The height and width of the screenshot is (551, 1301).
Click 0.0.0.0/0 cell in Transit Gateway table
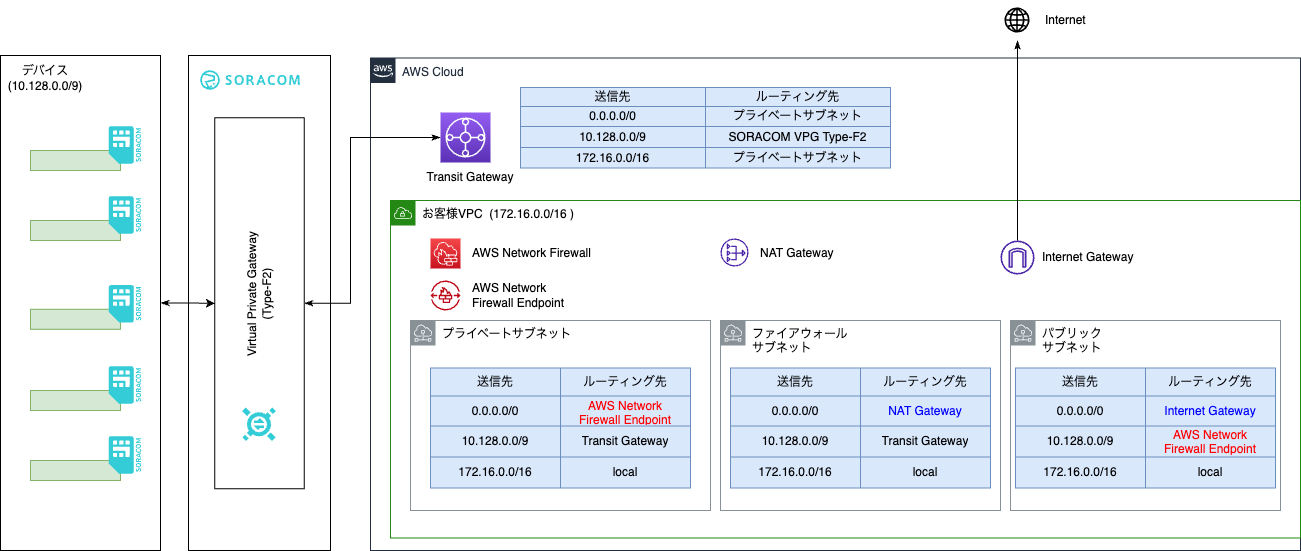[613, 116]
